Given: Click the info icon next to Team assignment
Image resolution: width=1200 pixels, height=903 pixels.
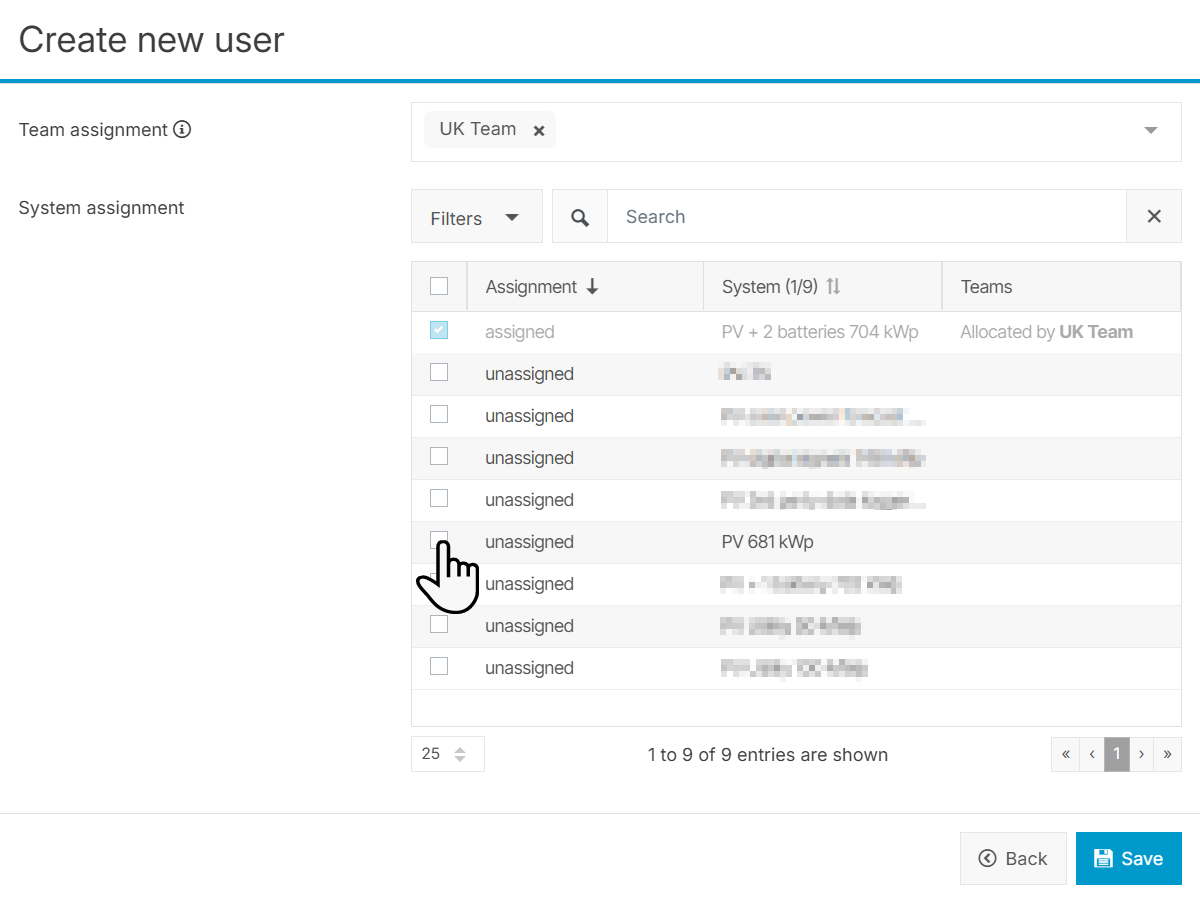Looking at the screenshot, I should click(181, 129).
